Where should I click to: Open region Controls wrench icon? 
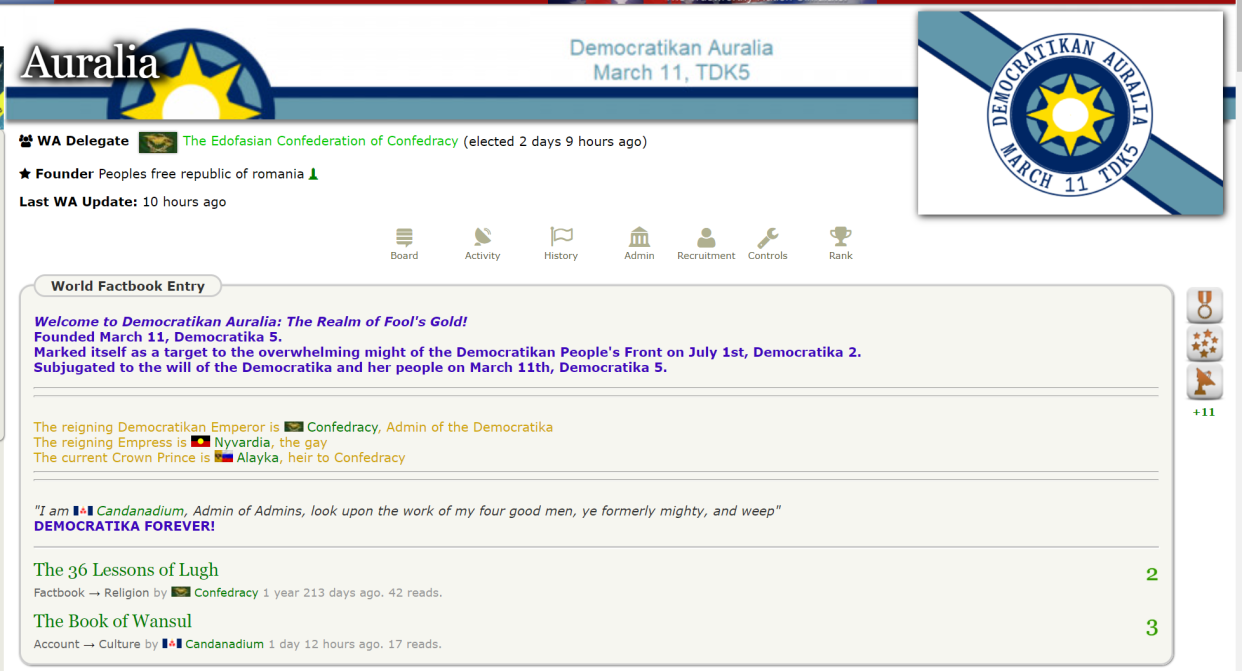767,243
